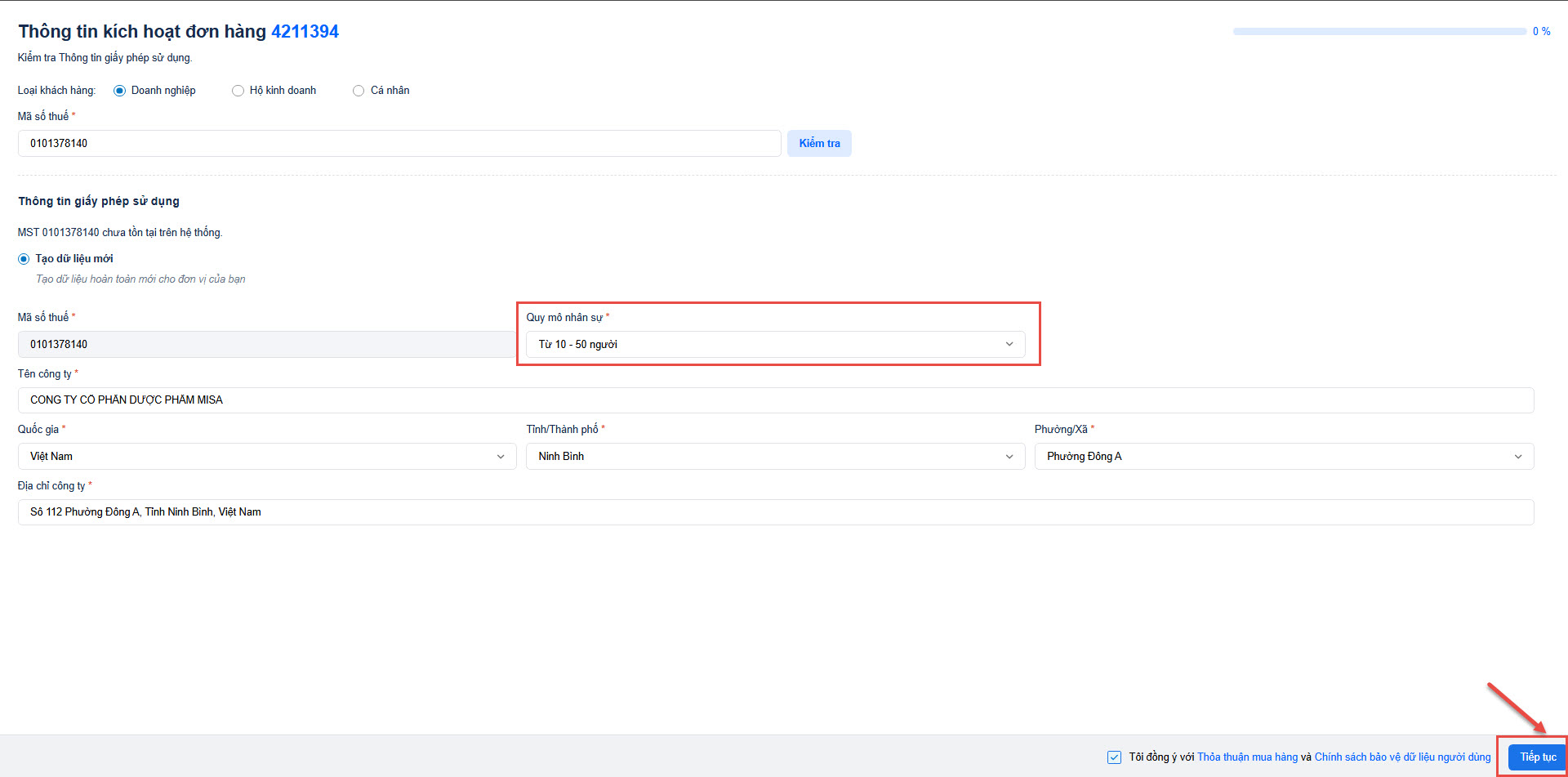Choose the Cá nhân radio option
The width and height of the screenshot is (1568, 777).
(359, 91)
